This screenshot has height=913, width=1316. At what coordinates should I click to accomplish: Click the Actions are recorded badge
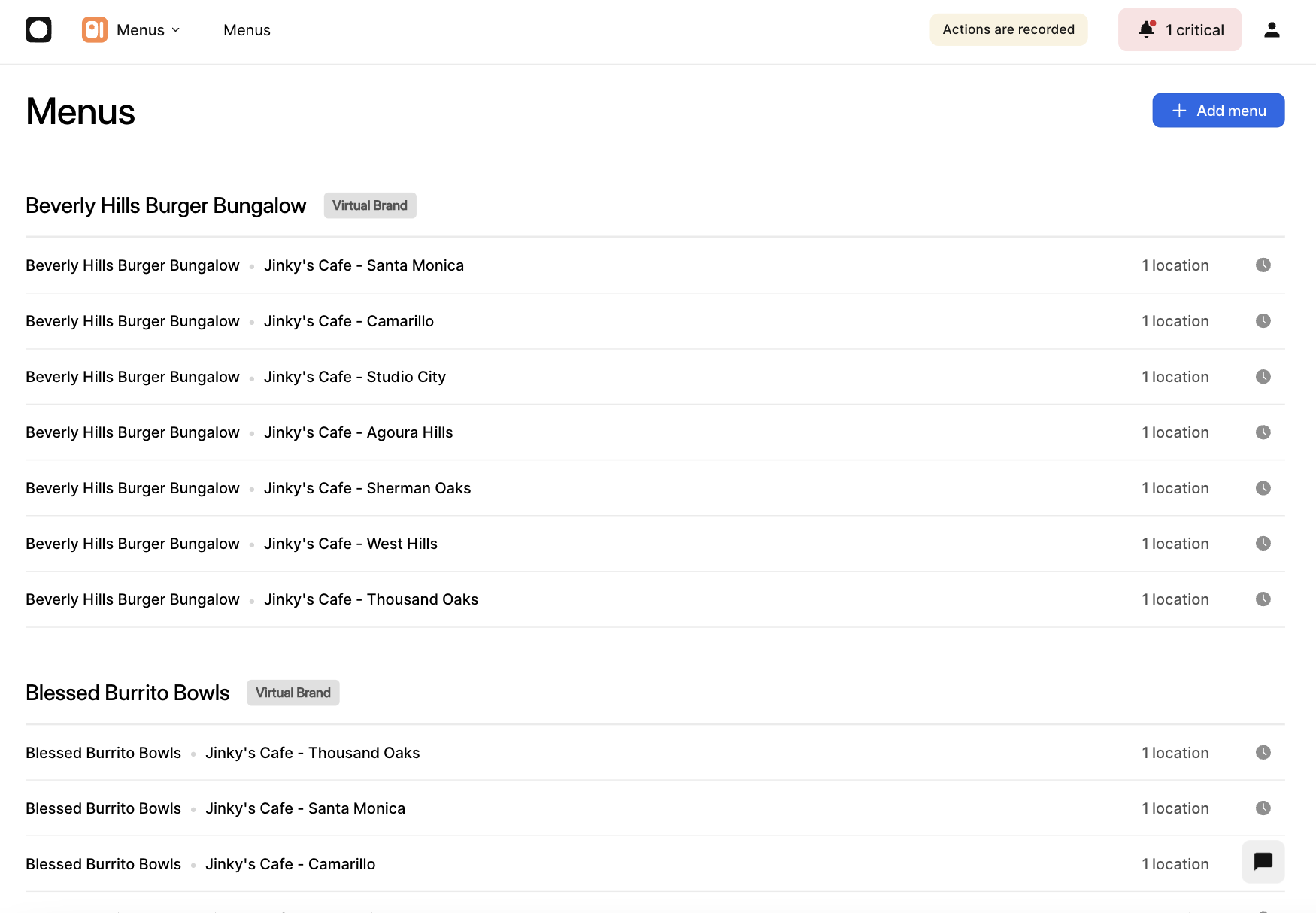(x=1008, y=29)
